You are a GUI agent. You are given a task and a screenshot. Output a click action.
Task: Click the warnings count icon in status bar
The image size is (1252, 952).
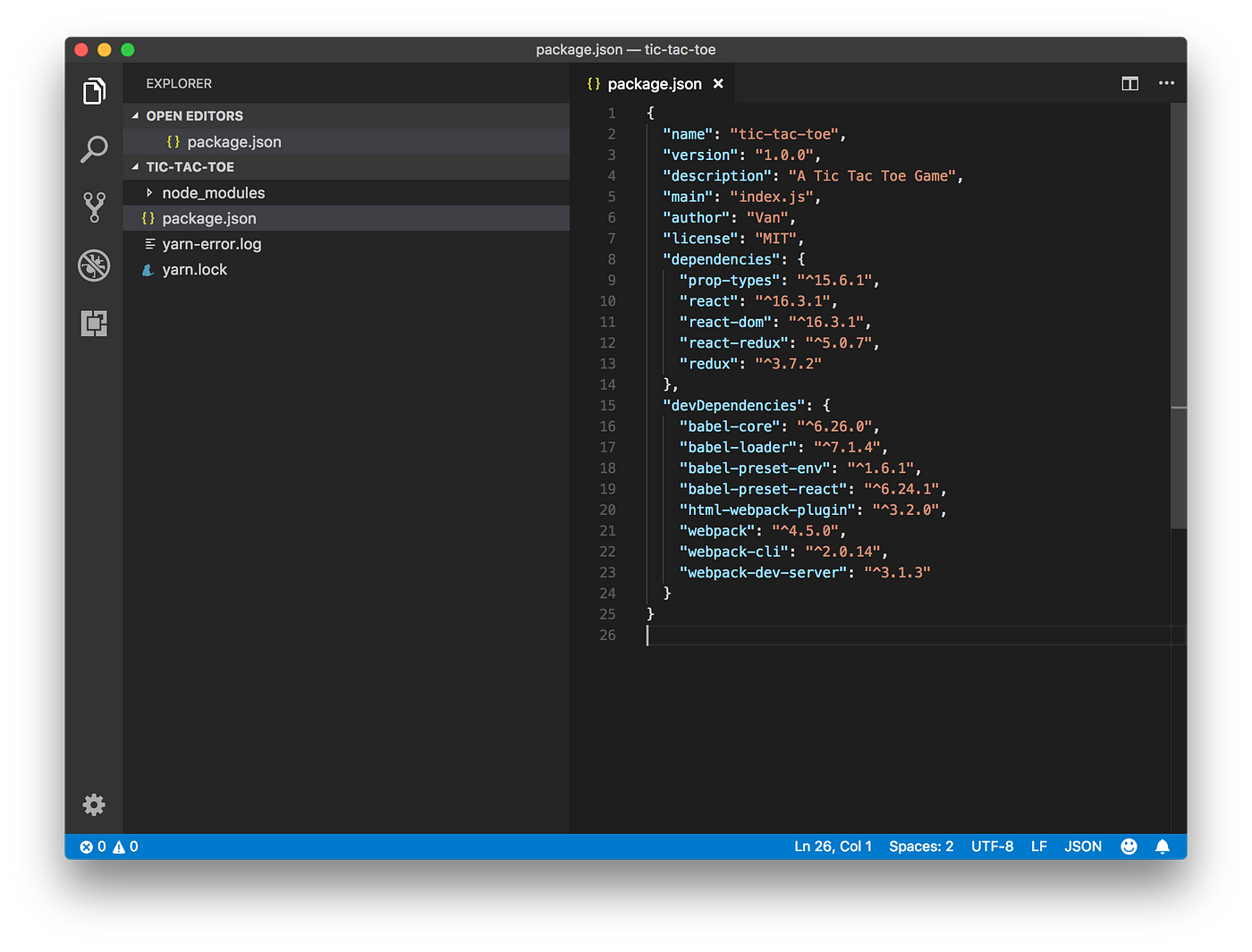click(x=119, y=847)
